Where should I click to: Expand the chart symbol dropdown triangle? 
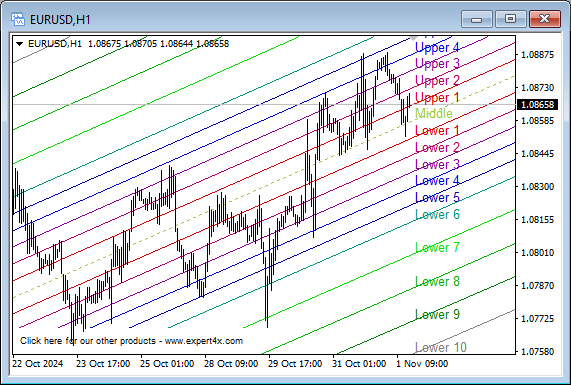coord(20,44)
